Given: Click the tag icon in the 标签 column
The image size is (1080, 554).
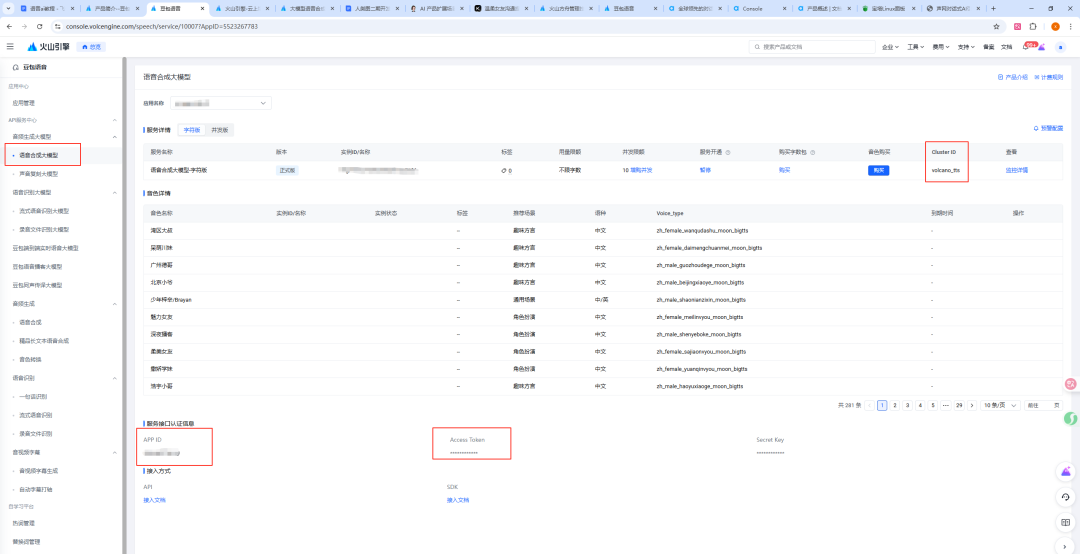Looking at the screenshot, I should tap(503, 170).
